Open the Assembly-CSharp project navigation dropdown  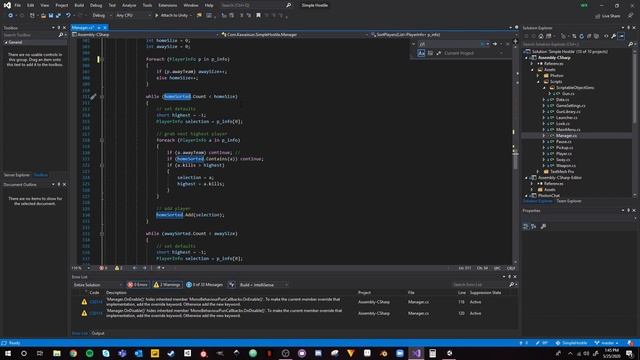[x=146, y=35]
